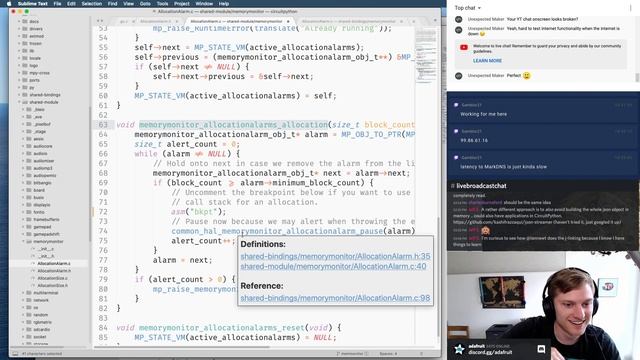This screenshot has height=360, width=640.
Task: Open AllocationSize.c file in sidebar
Action: click(x=53, y=278)
